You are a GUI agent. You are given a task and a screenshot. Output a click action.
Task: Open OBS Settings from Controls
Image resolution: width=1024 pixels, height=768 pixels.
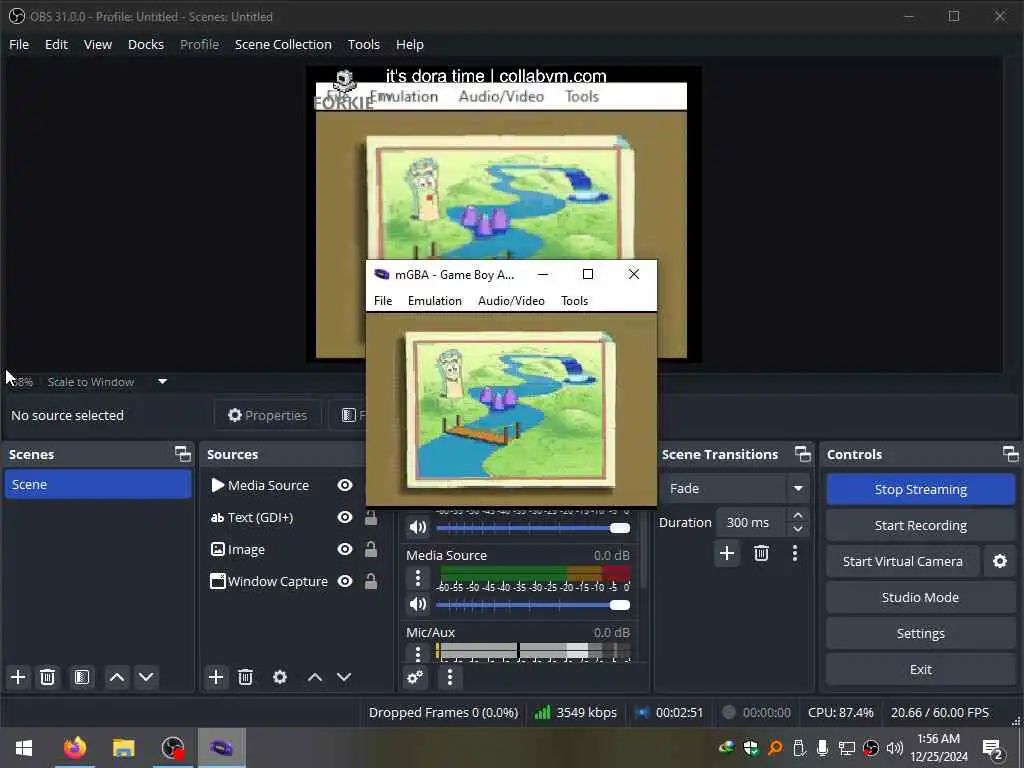click(921, 633)
